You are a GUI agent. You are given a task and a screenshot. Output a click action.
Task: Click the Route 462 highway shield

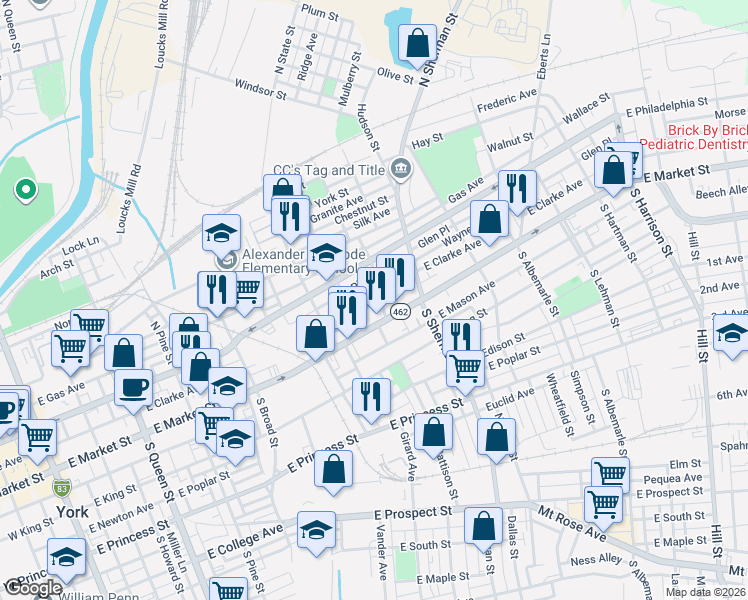tap(400, 312)
